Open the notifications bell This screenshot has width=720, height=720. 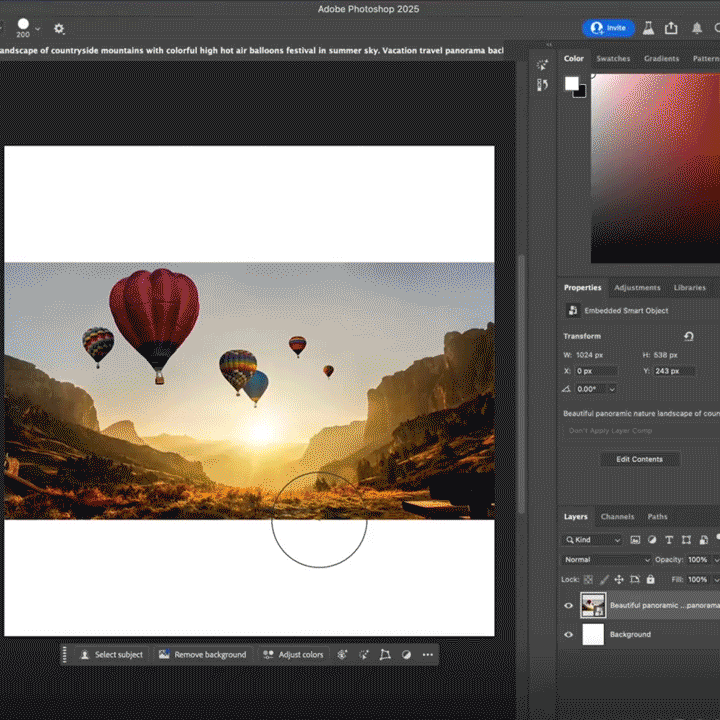point(697,28)
